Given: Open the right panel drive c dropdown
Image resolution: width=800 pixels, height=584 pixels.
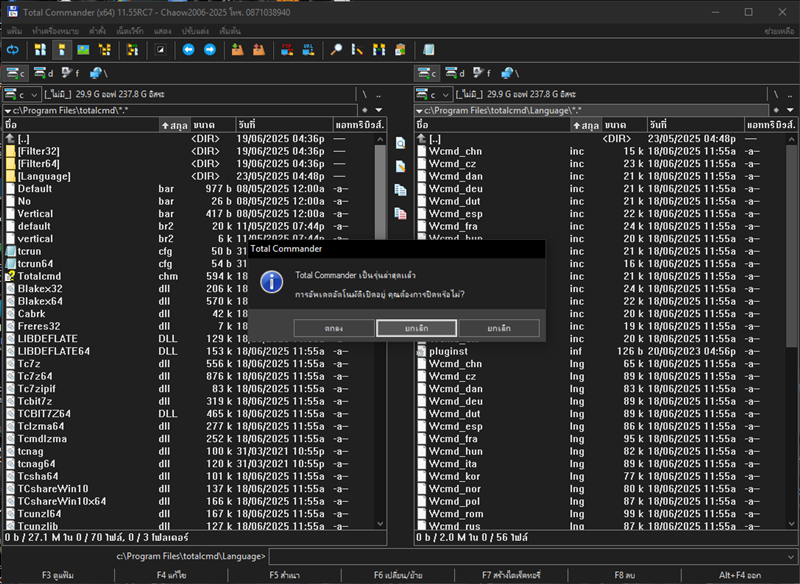Looking at the screenshot, I should [x=434, y=93].
